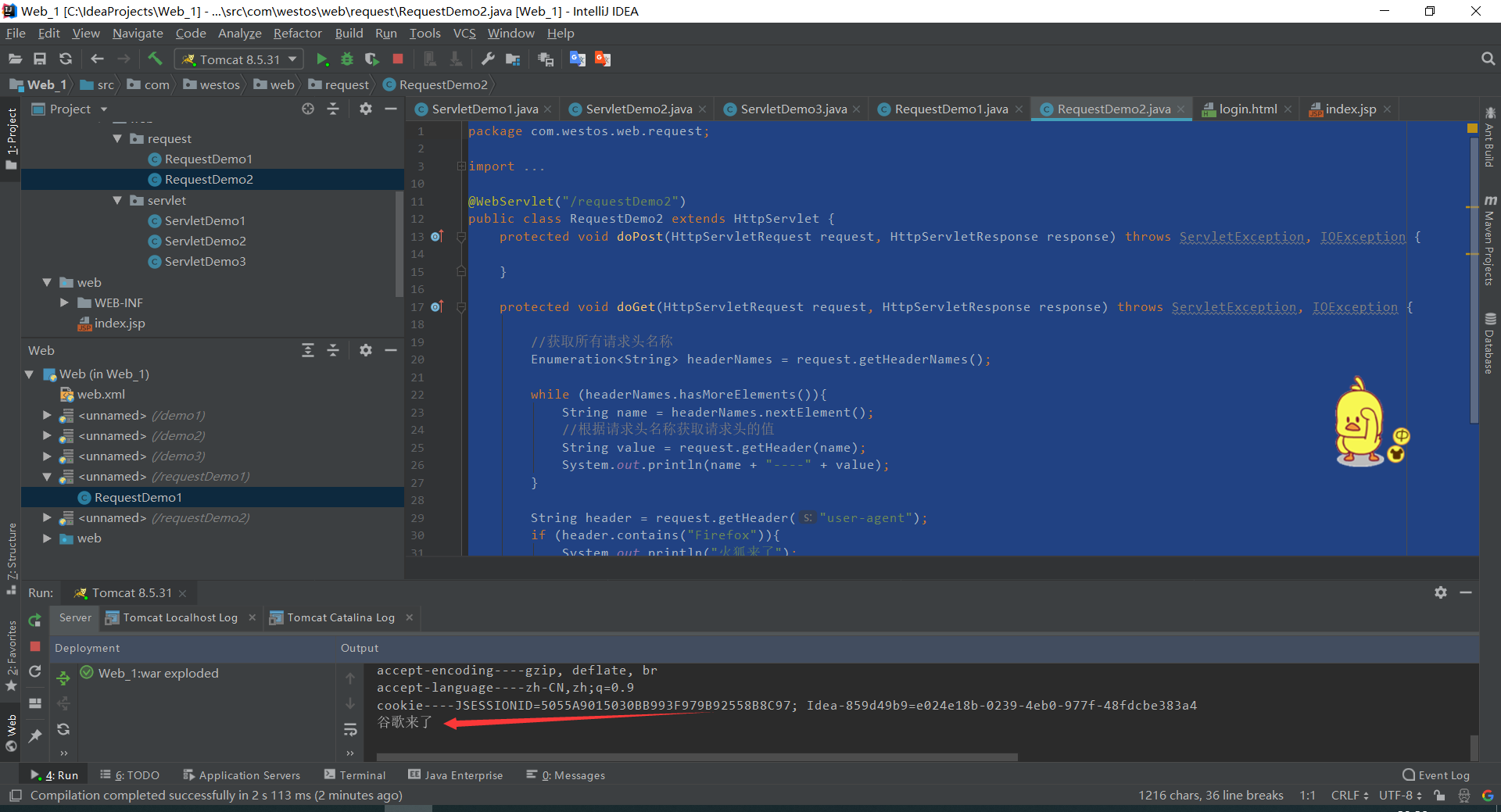
Task: Click the Save All toolbar icon
Action: pos(40,59)
